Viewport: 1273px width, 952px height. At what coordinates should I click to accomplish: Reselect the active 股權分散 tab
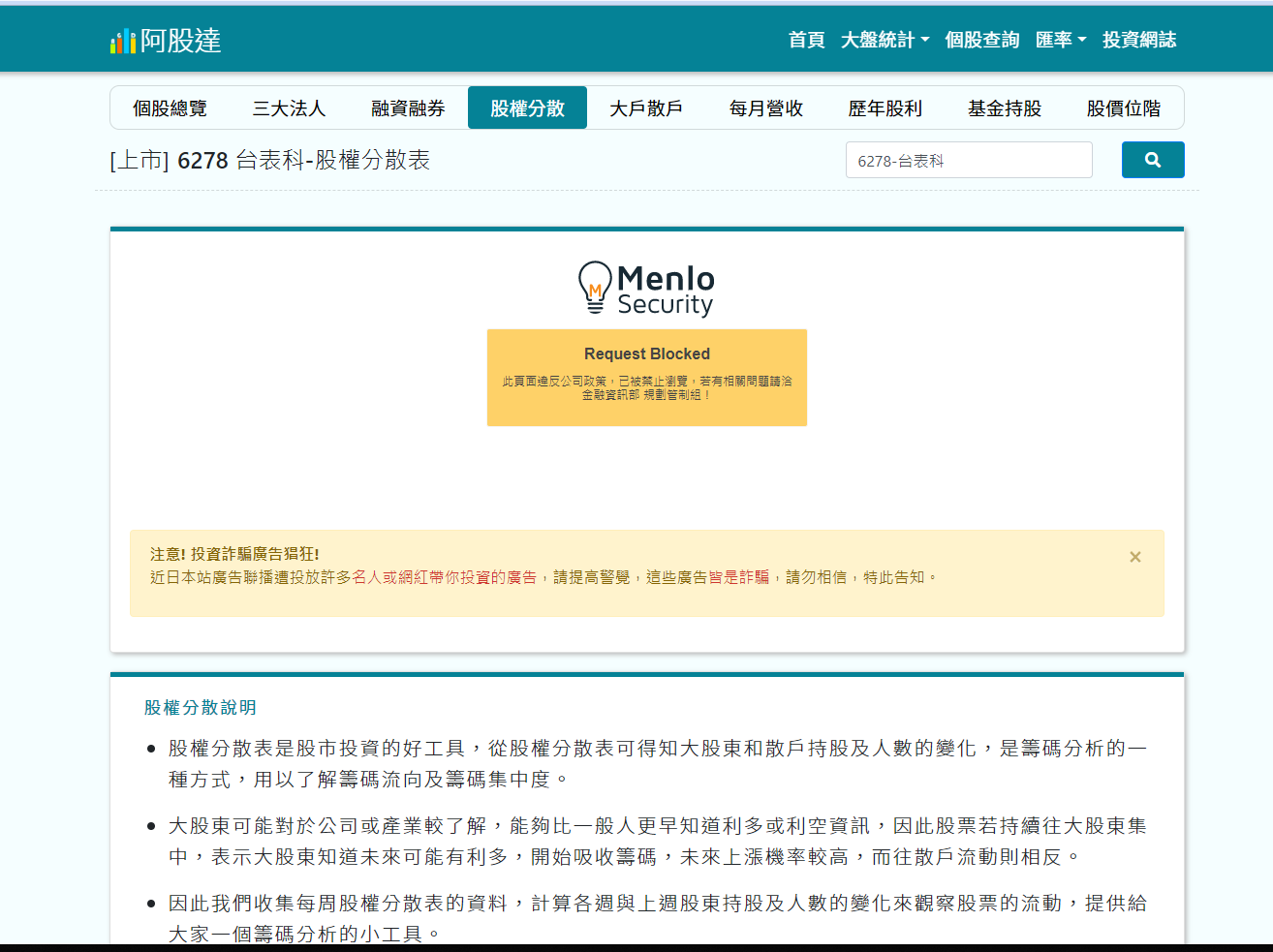527,107
